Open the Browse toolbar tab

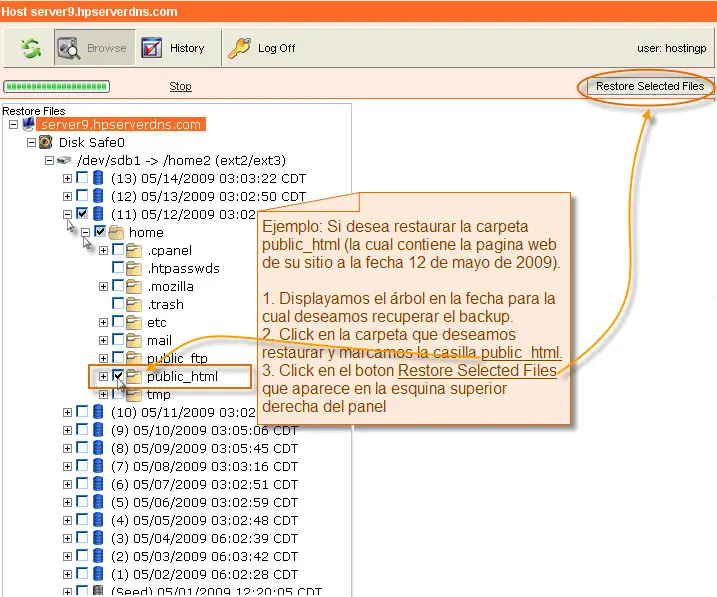point(95,48)
